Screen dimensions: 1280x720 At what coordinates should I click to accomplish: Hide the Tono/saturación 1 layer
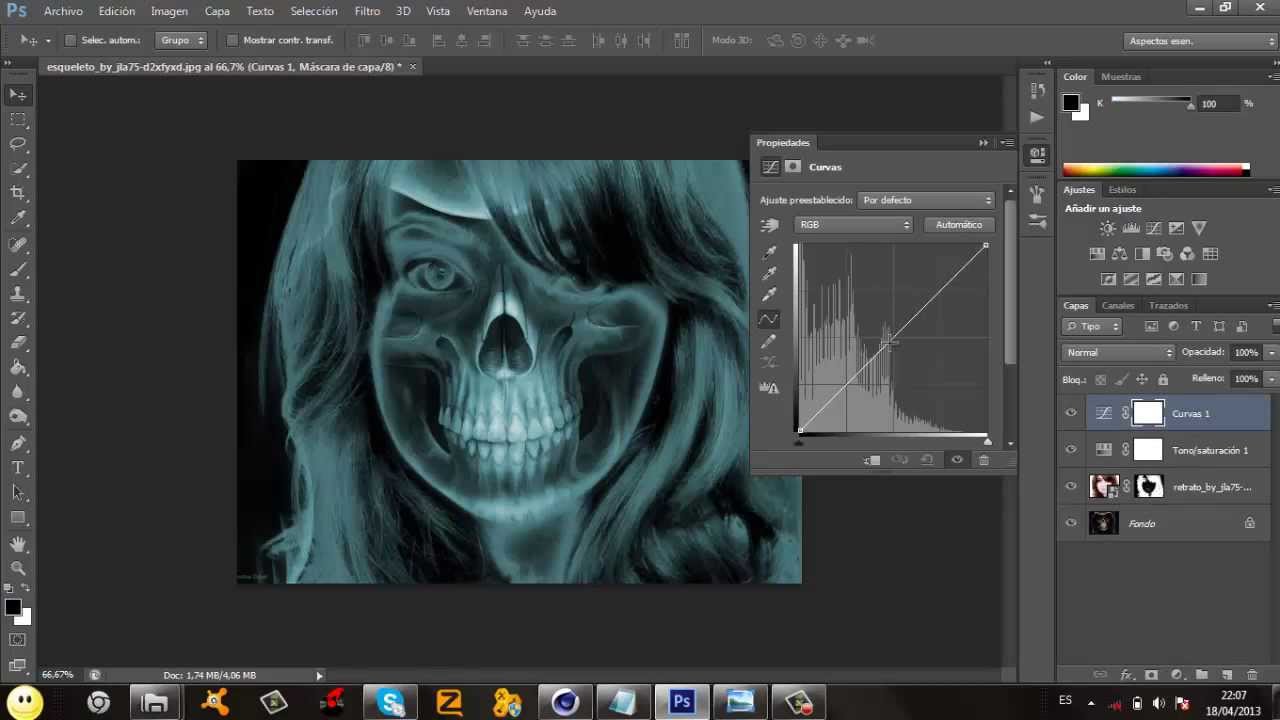[x=1071, y=450]
